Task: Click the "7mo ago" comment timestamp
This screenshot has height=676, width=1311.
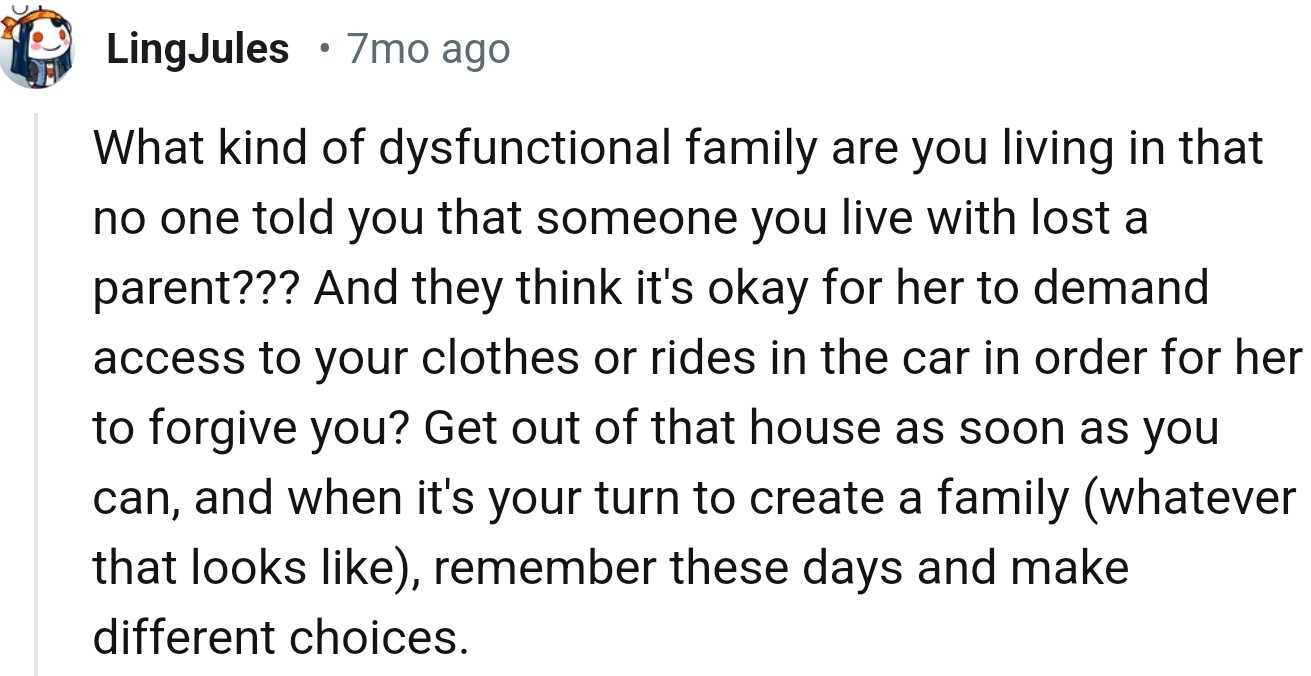Action: tap(428, 49)
